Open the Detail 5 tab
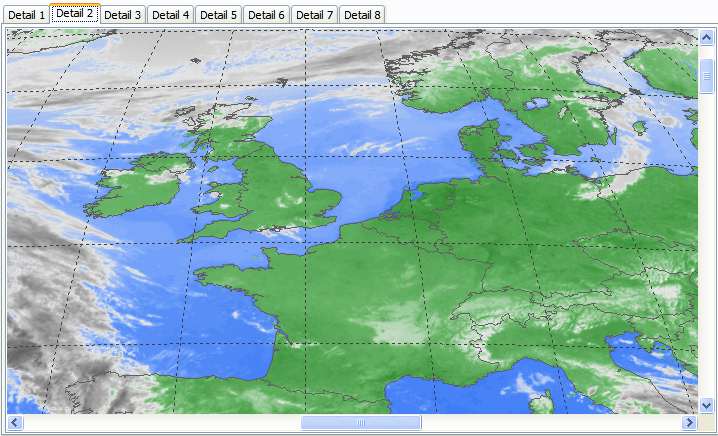718x436 pixels. pos(218,15)
